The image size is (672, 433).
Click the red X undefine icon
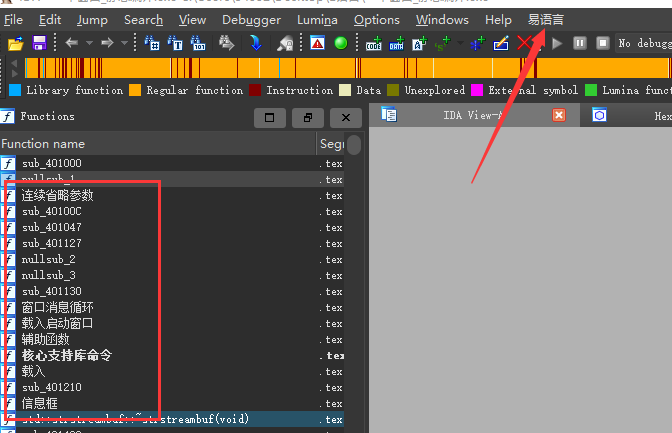tap(524, 43)
